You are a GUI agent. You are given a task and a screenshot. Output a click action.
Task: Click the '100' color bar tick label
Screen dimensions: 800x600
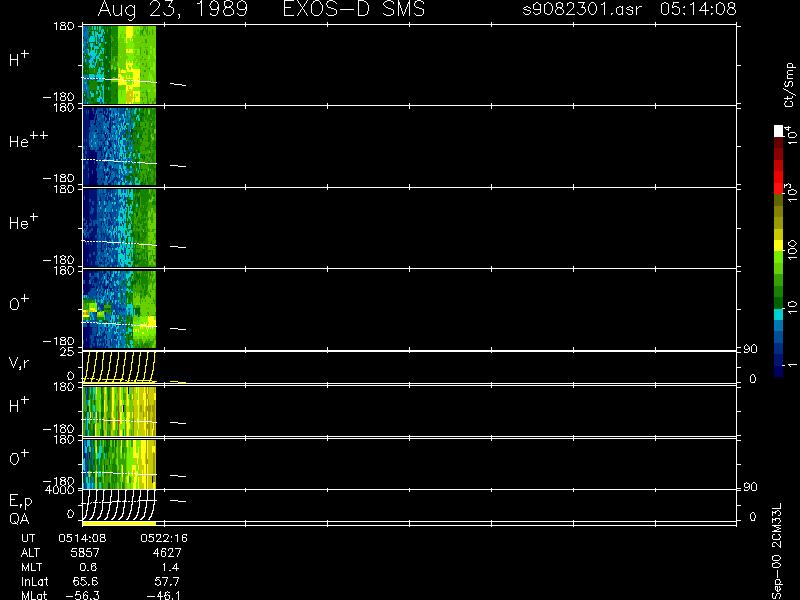click(791, 249)
